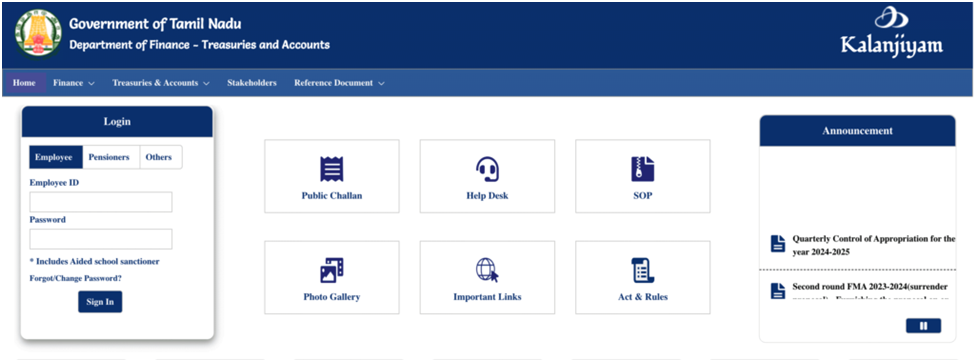The width and height of the screenshot is (979, 362).
Task: Click the Photo Gallery pictures icon
Action: click(x=332, y=270)
